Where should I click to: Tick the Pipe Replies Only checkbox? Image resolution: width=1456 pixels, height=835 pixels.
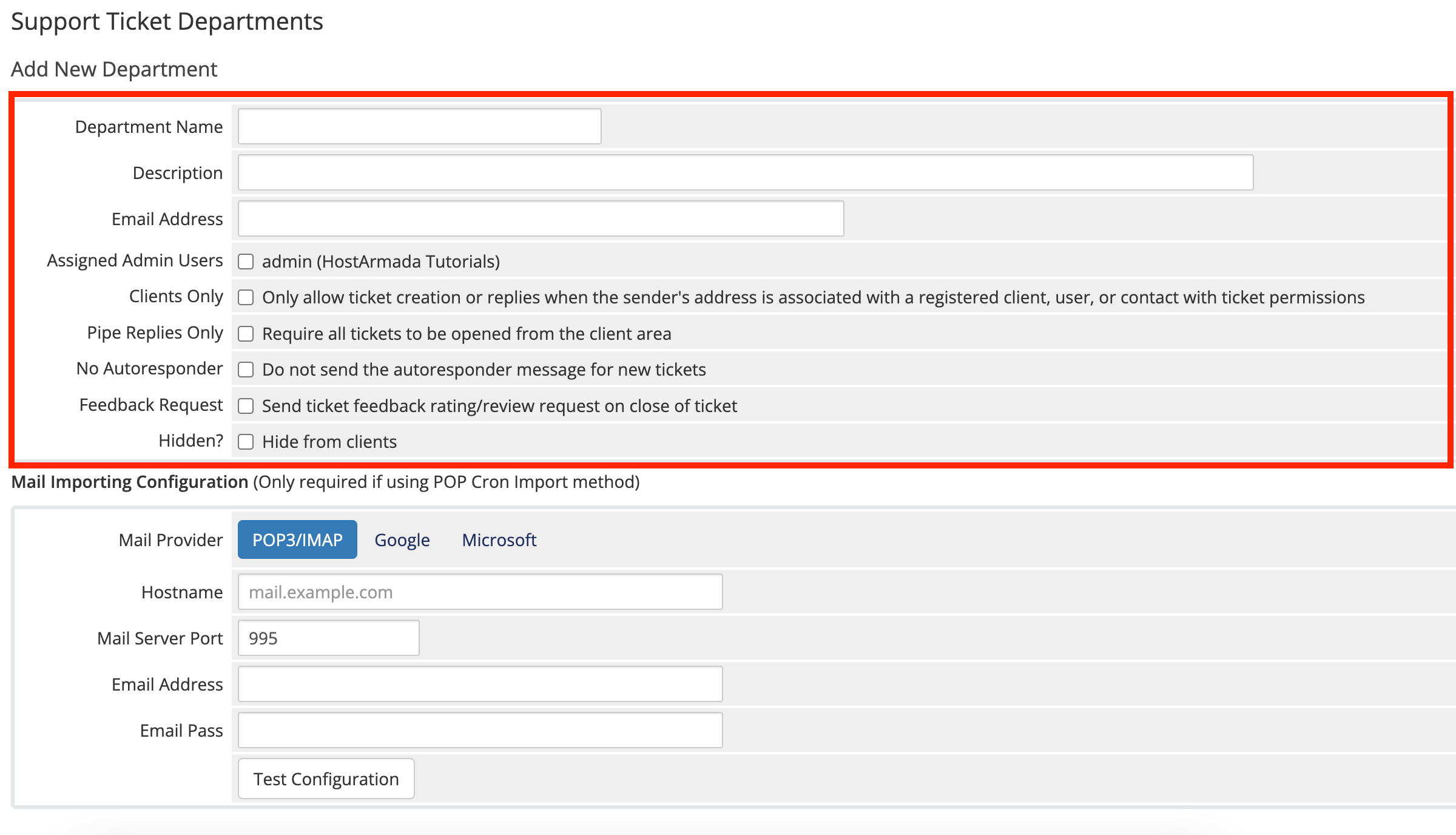tap(246, 334)
